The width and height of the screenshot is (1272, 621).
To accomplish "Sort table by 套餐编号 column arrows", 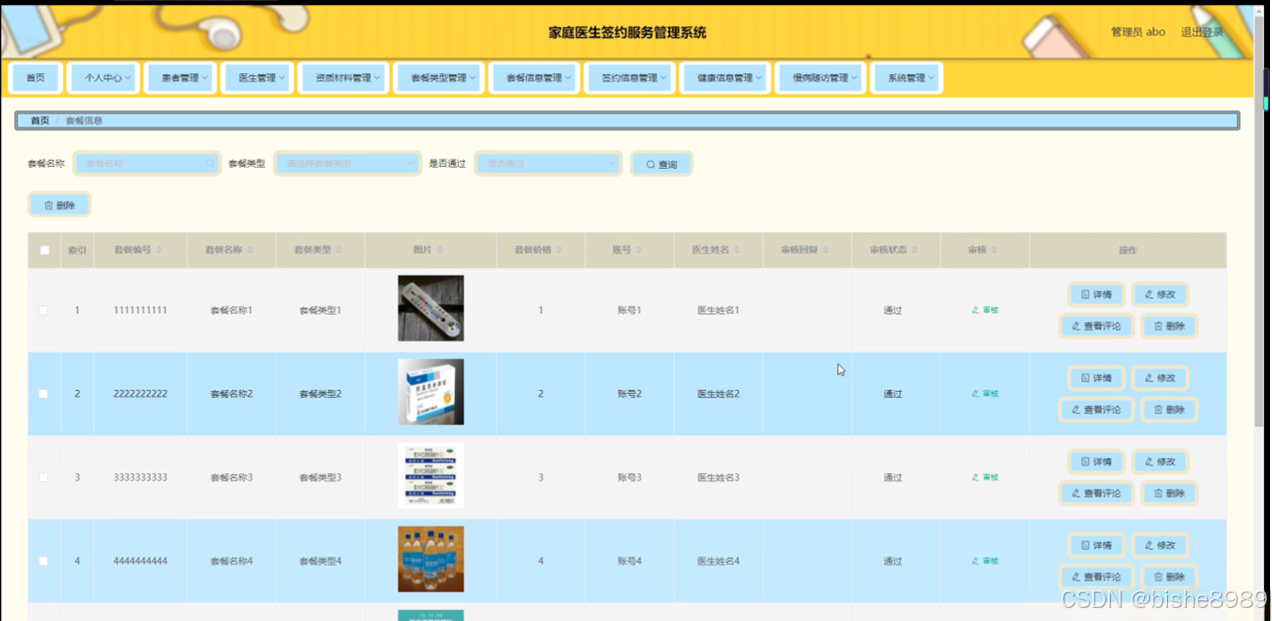I will pos(160,250).
